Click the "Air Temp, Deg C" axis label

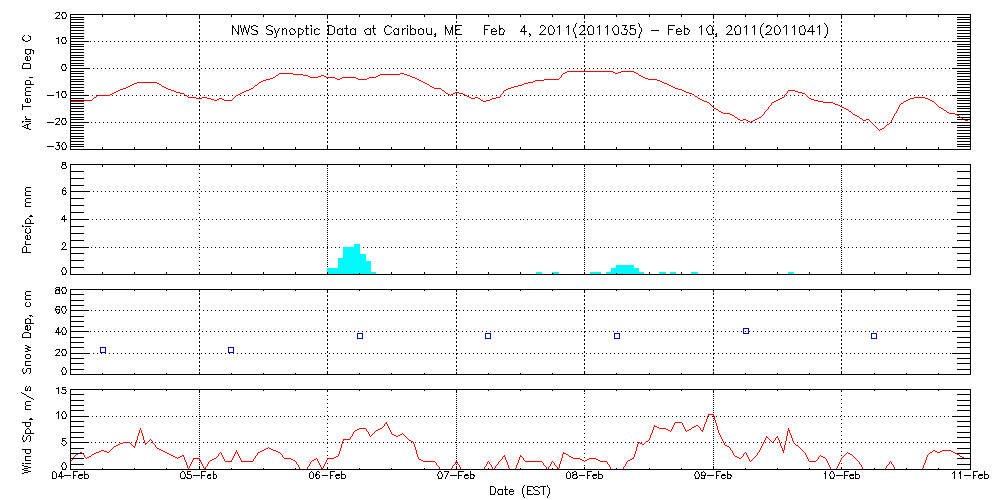28,82
